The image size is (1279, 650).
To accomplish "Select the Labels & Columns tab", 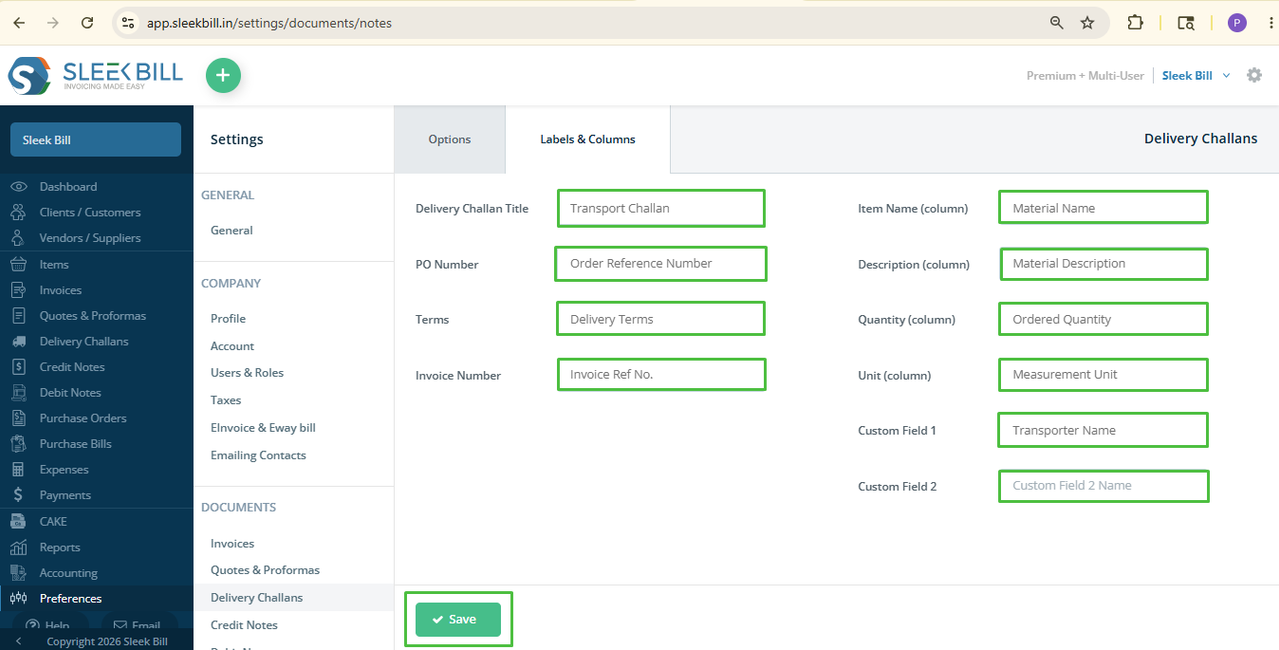I will [588, 139].
